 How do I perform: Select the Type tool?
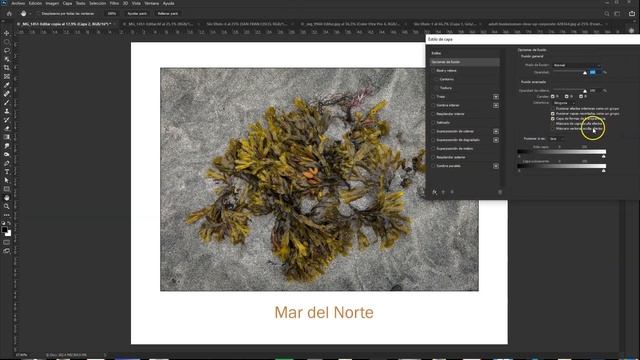pos(7,172)
